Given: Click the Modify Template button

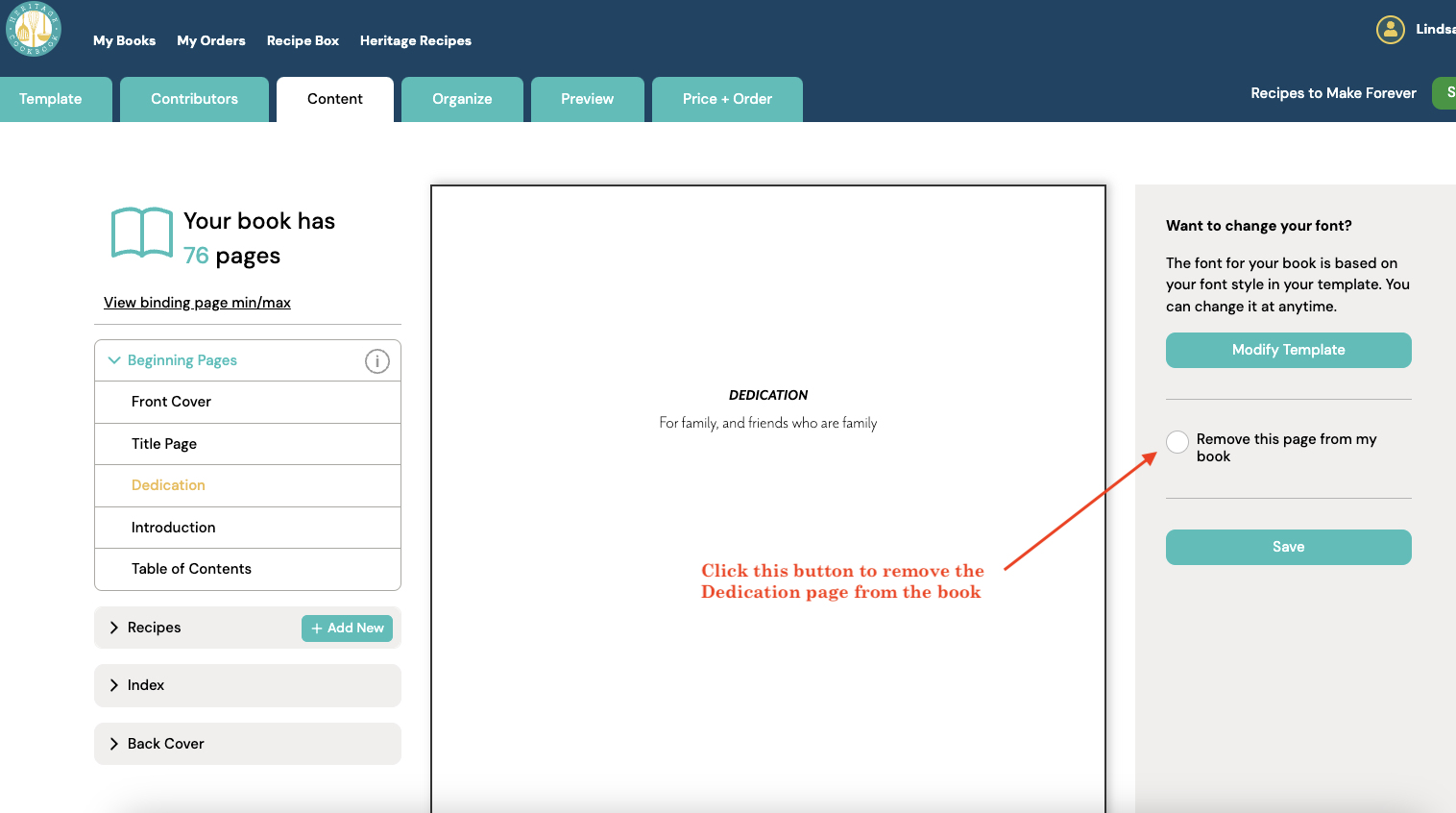Looking at the screenshot, I should pos(1288,350).
